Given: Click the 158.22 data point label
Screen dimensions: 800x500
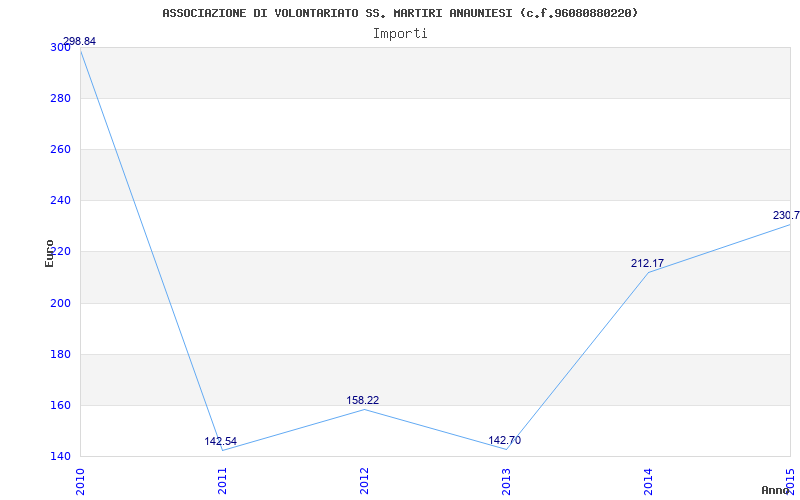Looking at the screenshot, I should click(363, 401).
